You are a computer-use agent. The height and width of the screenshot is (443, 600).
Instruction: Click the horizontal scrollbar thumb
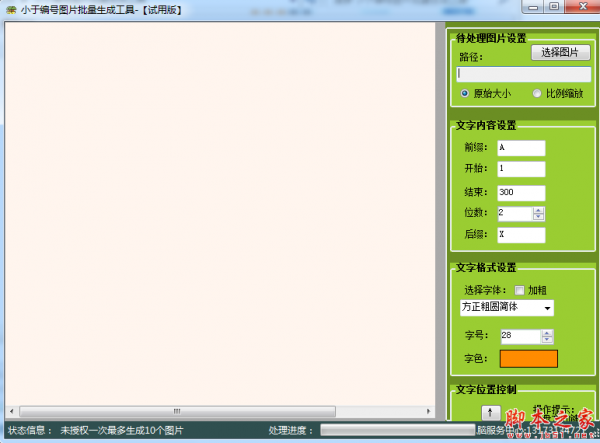(177, 411)
